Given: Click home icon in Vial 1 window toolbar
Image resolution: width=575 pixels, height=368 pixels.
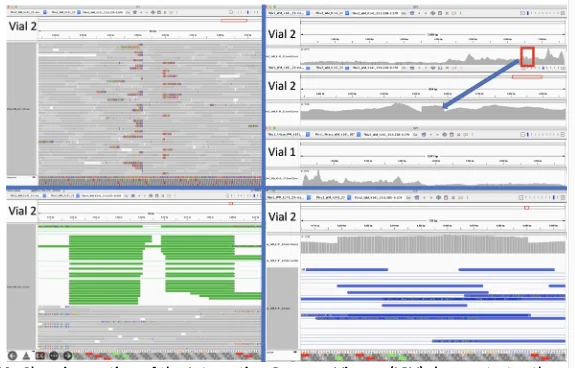Looking at the screenshot, I should pyautogui.click(x=424, y=135).
